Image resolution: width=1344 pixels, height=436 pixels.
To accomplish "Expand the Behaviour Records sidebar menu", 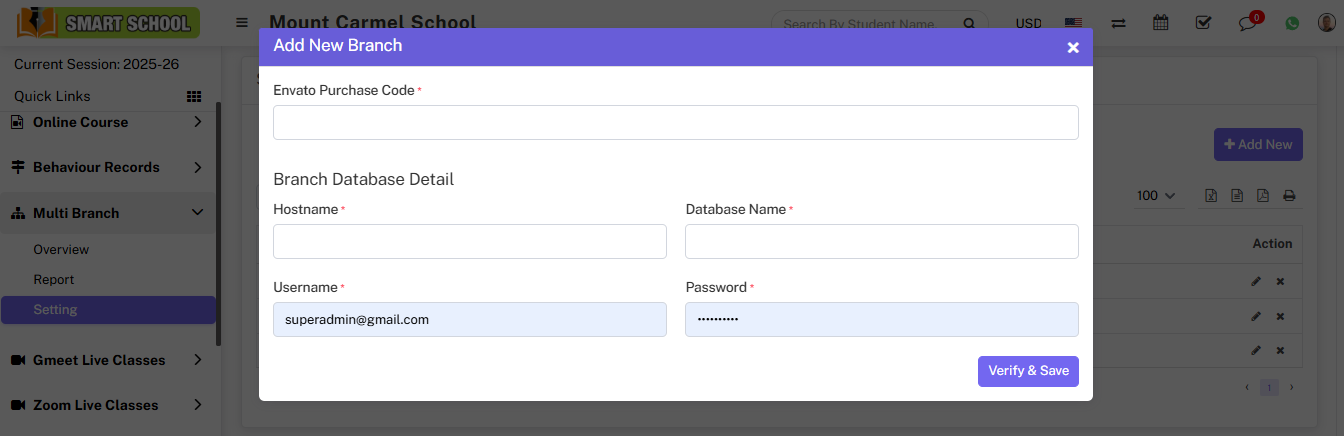I will [108, 167].
